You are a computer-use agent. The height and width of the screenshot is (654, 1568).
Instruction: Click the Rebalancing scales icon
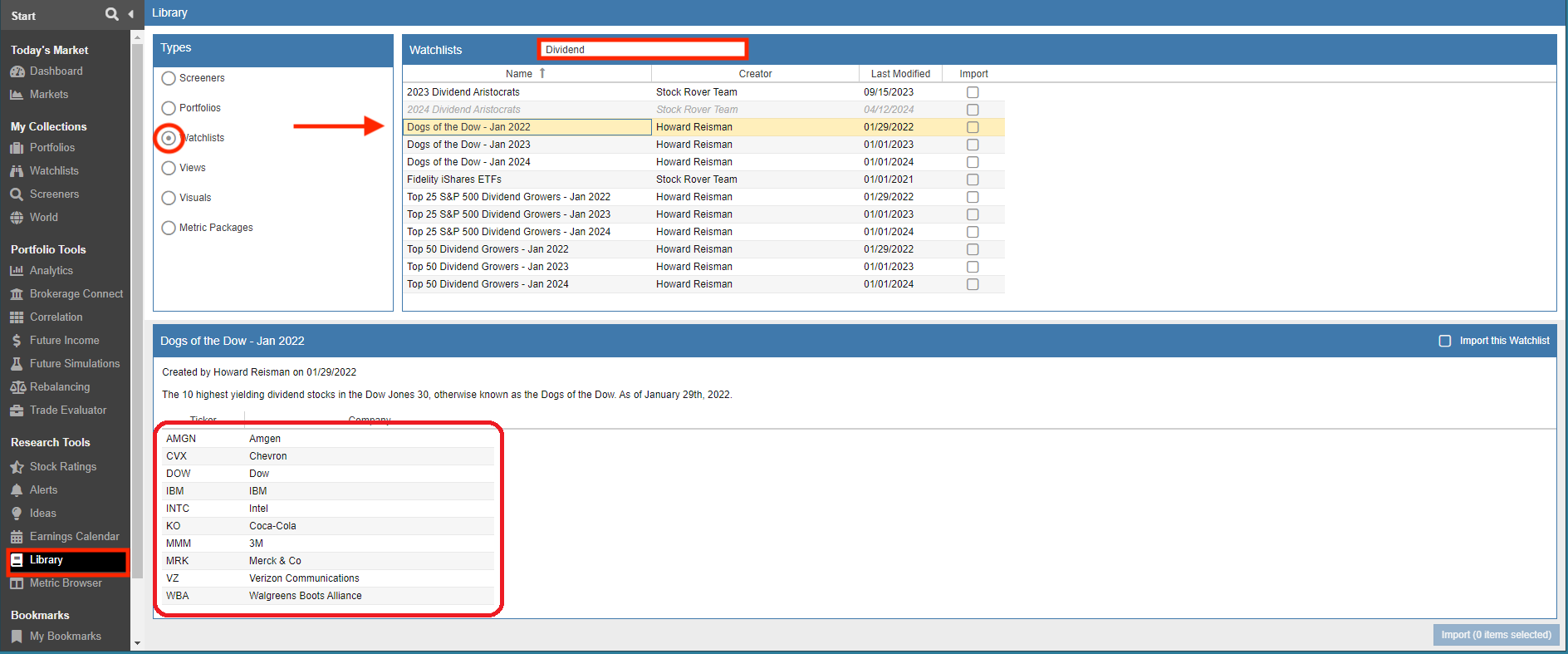click(17, 387)
